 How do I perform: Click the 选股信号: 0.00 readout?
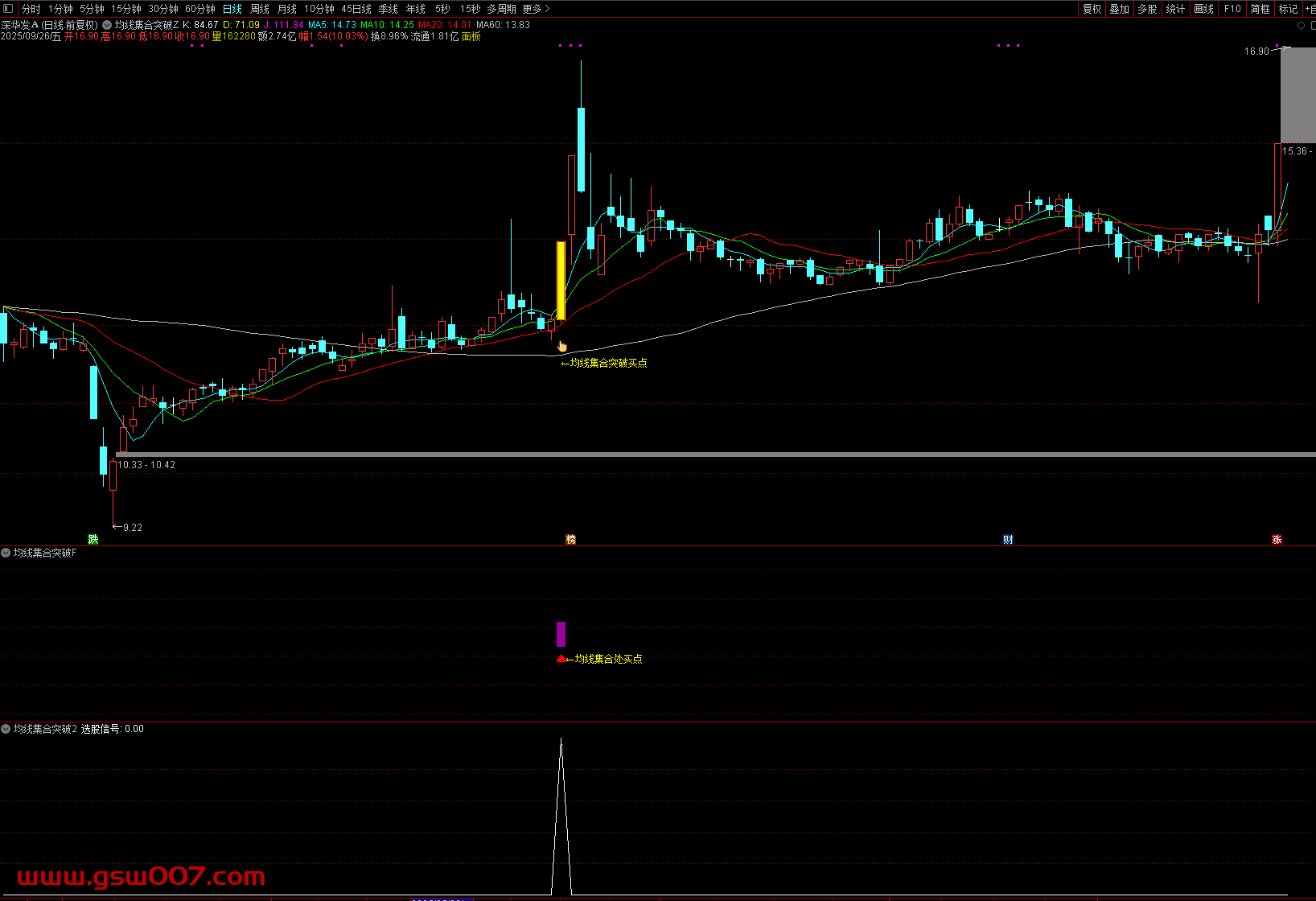tap(113, 729)
